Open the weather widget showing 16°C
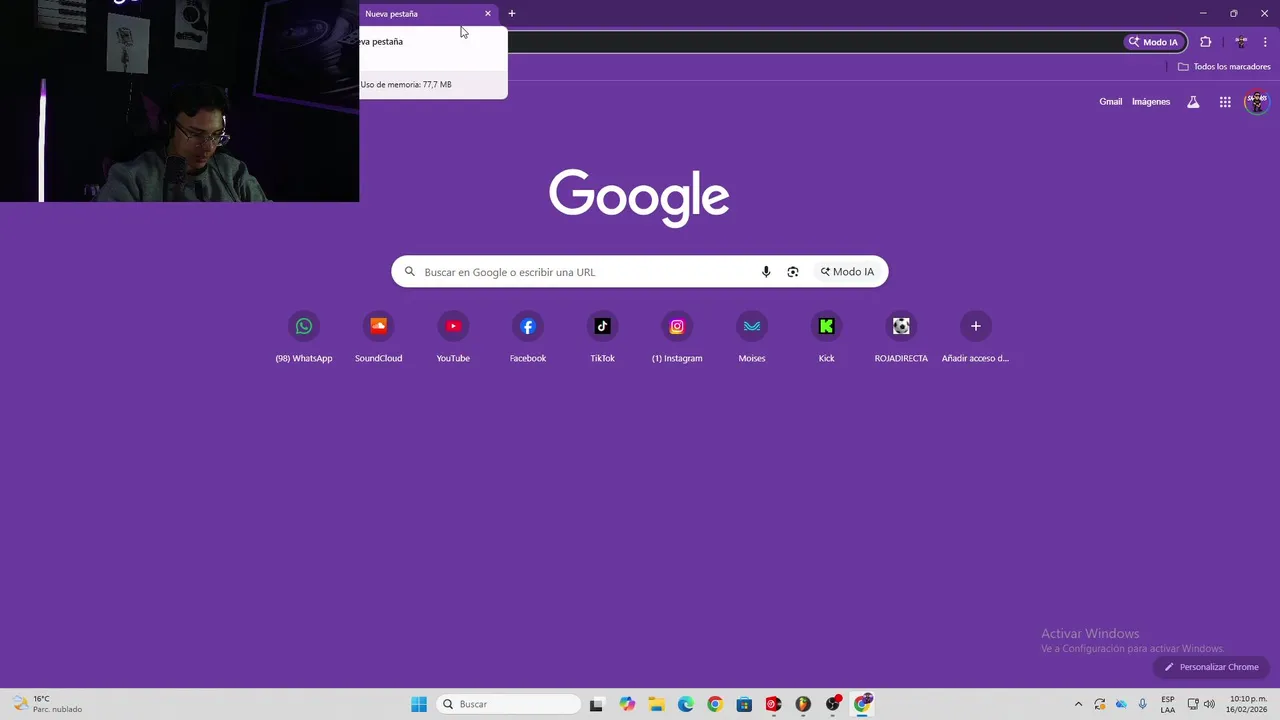 click(x=47, y=704)
